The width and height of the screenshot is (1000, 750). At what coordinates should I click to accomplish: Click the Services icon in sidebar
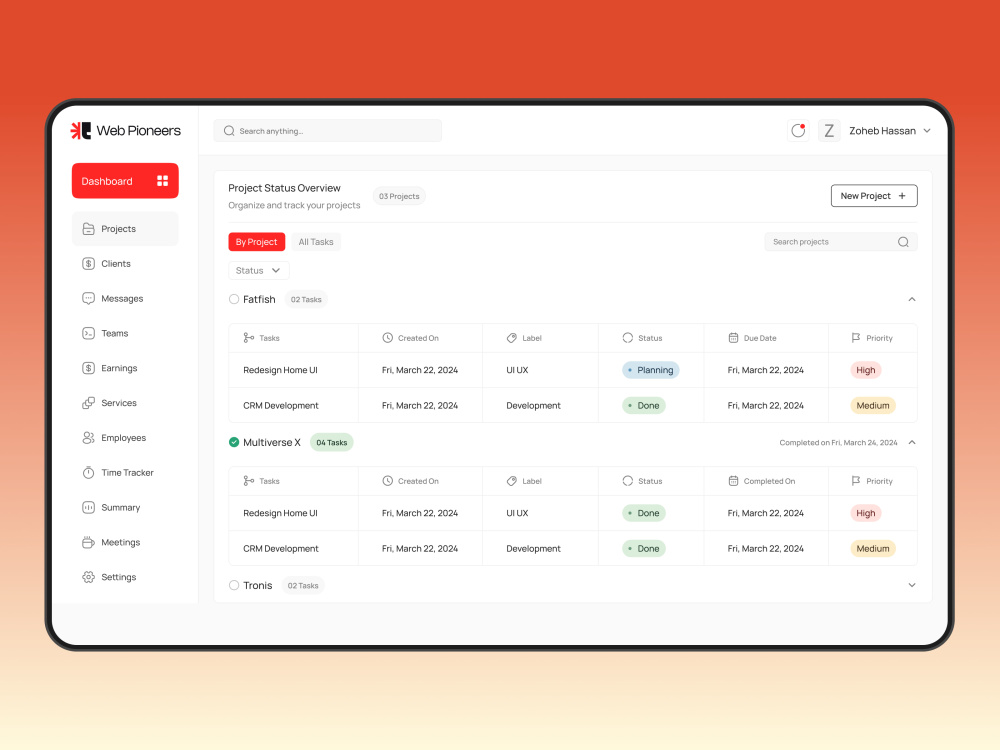[x=89, y=403]
